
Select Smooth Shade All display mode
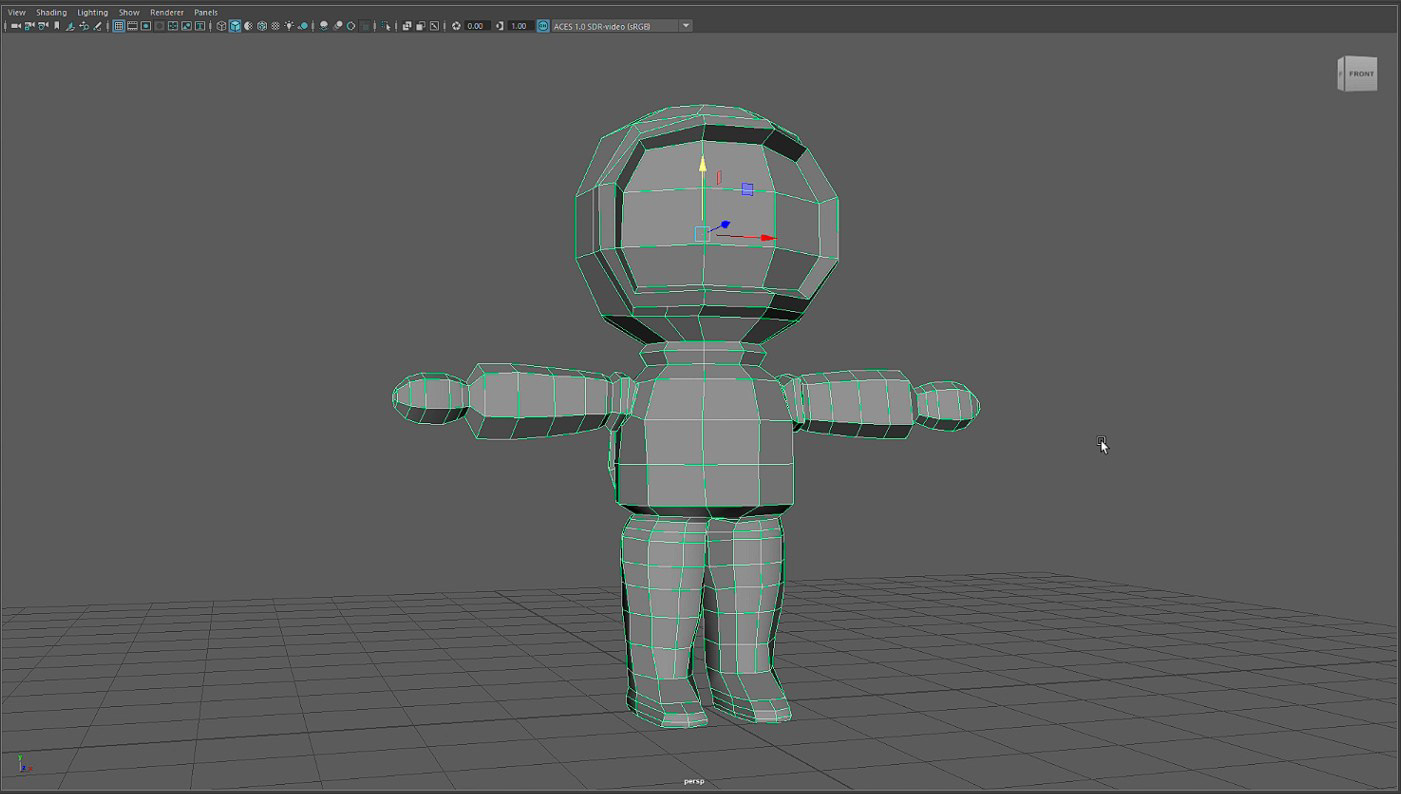[235, 26]
